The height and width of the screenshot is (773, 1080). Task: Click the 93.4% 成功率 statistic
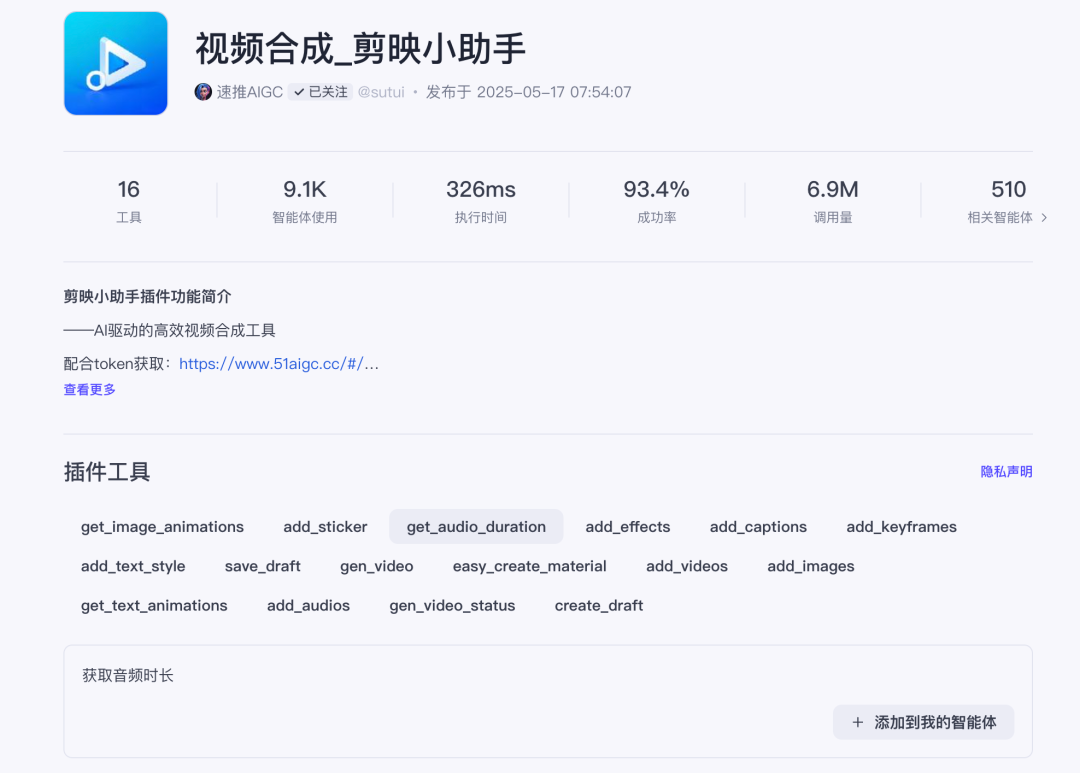tap(656, 200)
